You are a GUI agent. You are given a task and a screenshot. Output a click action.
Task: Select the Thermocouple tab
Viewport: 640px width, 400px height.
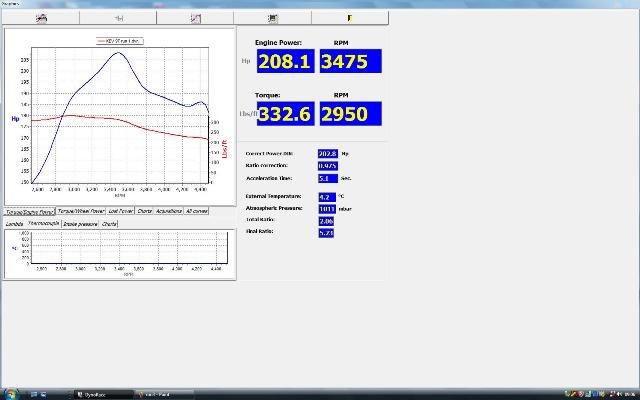(x=44, y=223)
